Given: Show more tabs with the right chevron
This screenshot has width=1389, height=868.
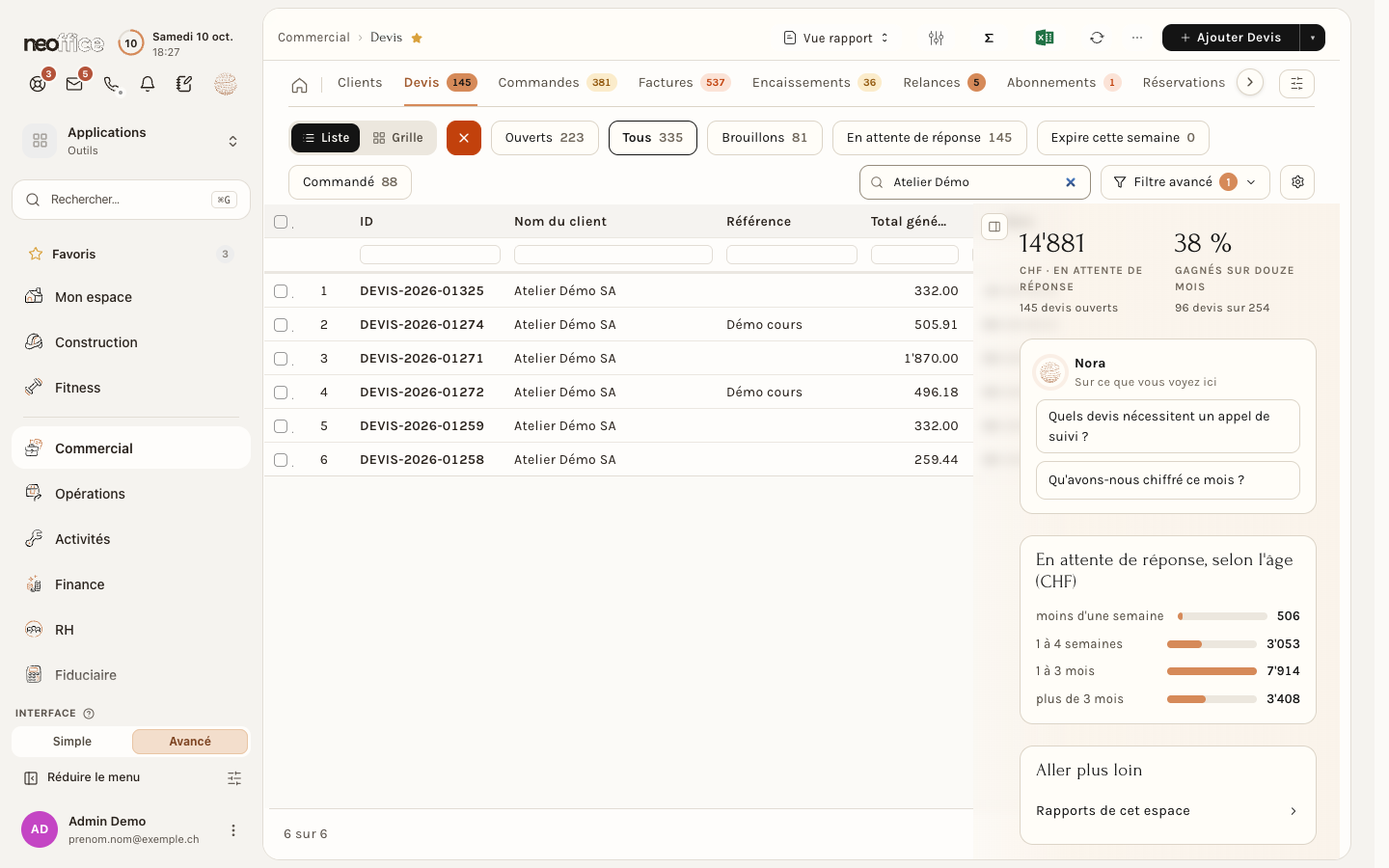Looking at the screenshot, I should point(1250,82).
